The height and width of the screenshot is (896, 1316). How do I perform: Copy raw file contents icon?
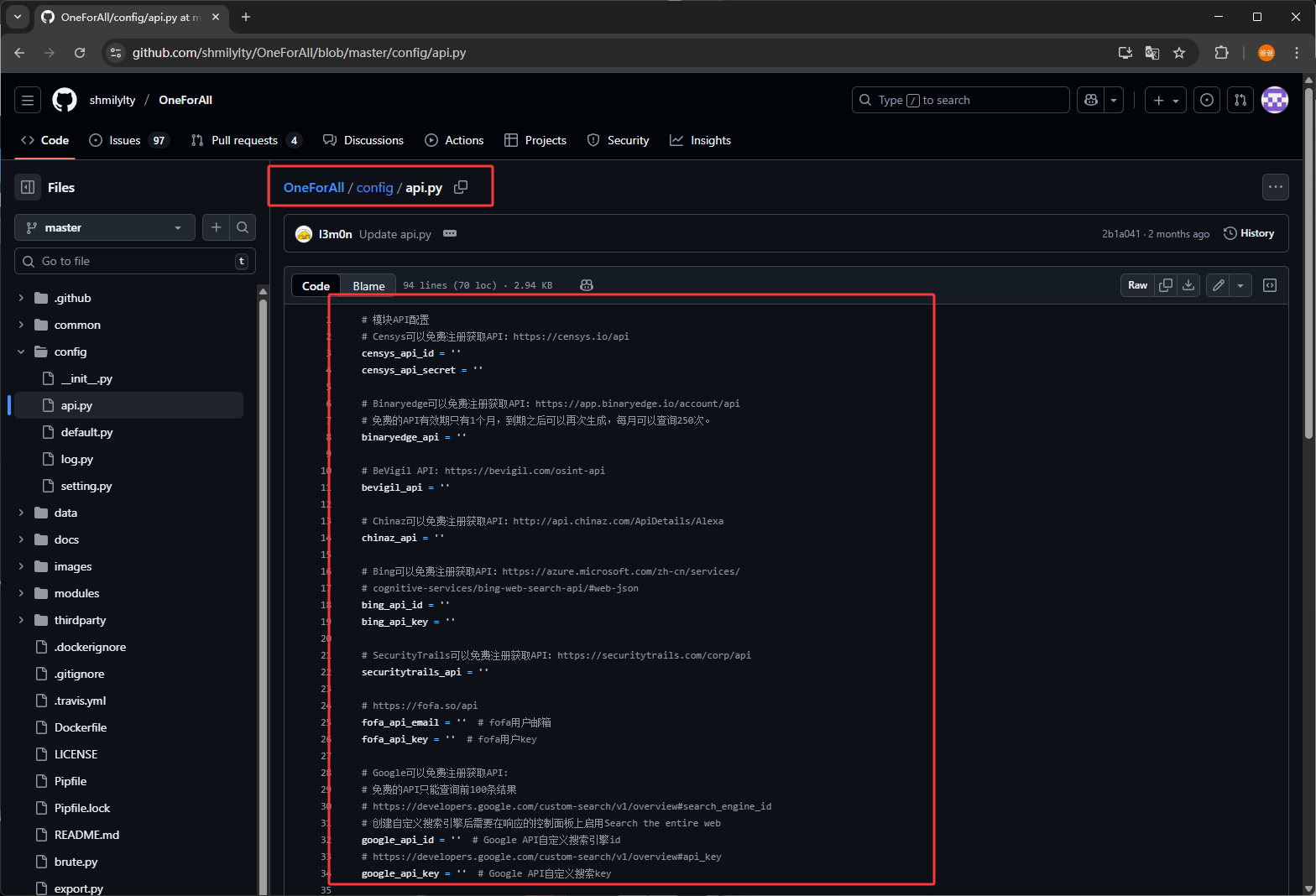coord(1166,285)
